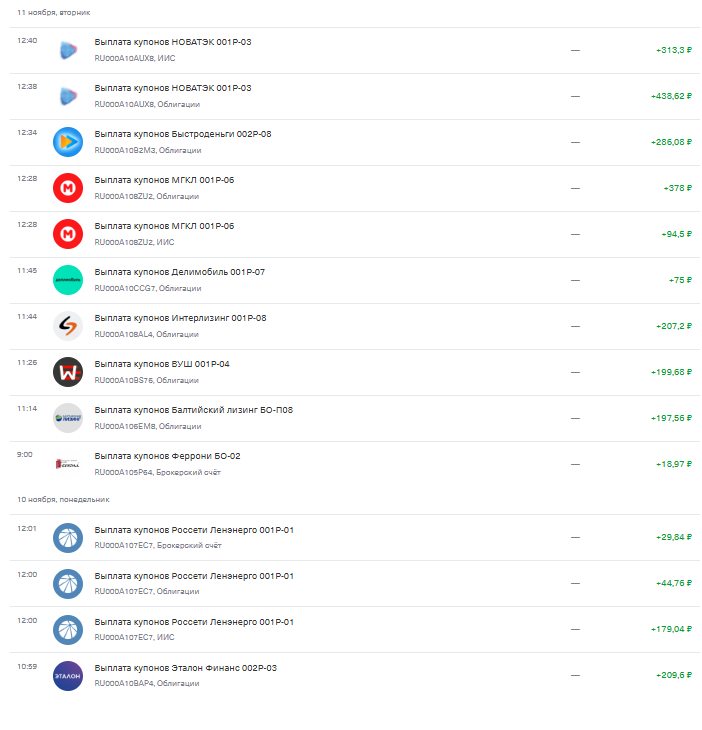Screen dimensions: 702x730
Task: Open Россети Ленэнерго payment for Облигации account
Action: coord(355,584)
